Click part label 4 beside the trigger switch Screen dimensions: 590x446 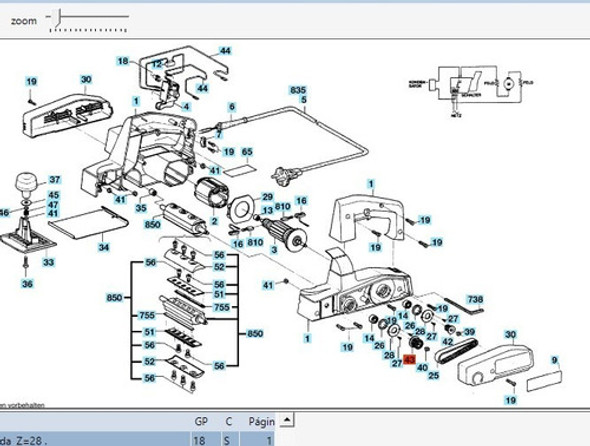pyautogui.click(x=186, y=107)
